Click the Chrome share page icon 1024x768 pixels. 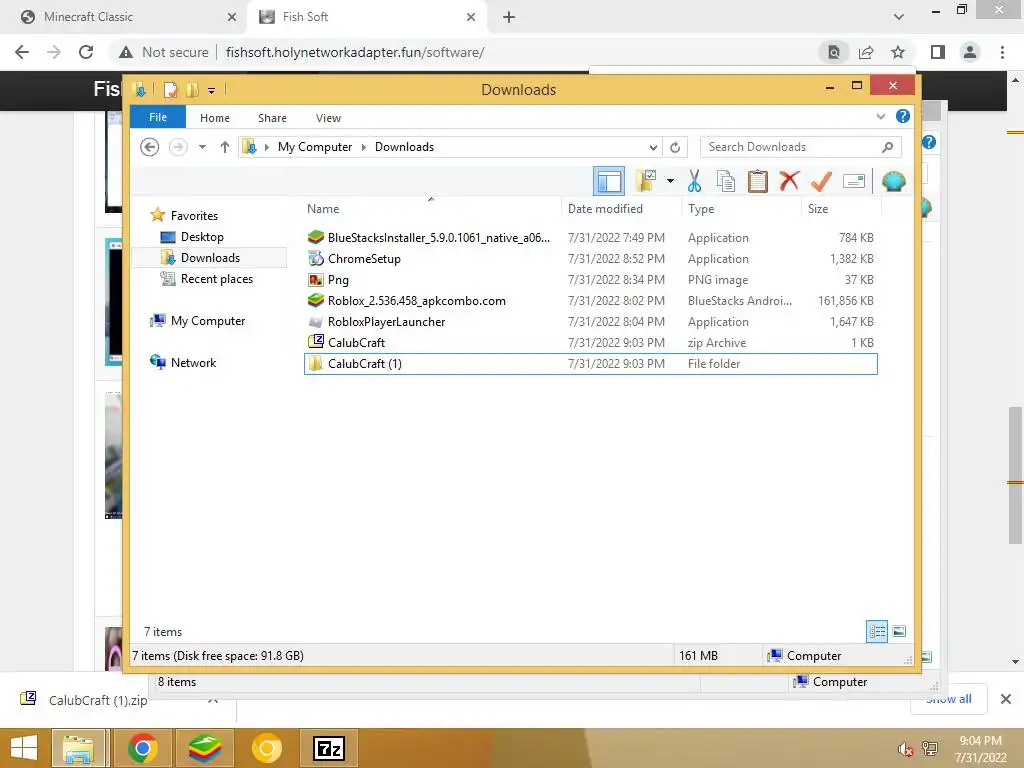866,52
